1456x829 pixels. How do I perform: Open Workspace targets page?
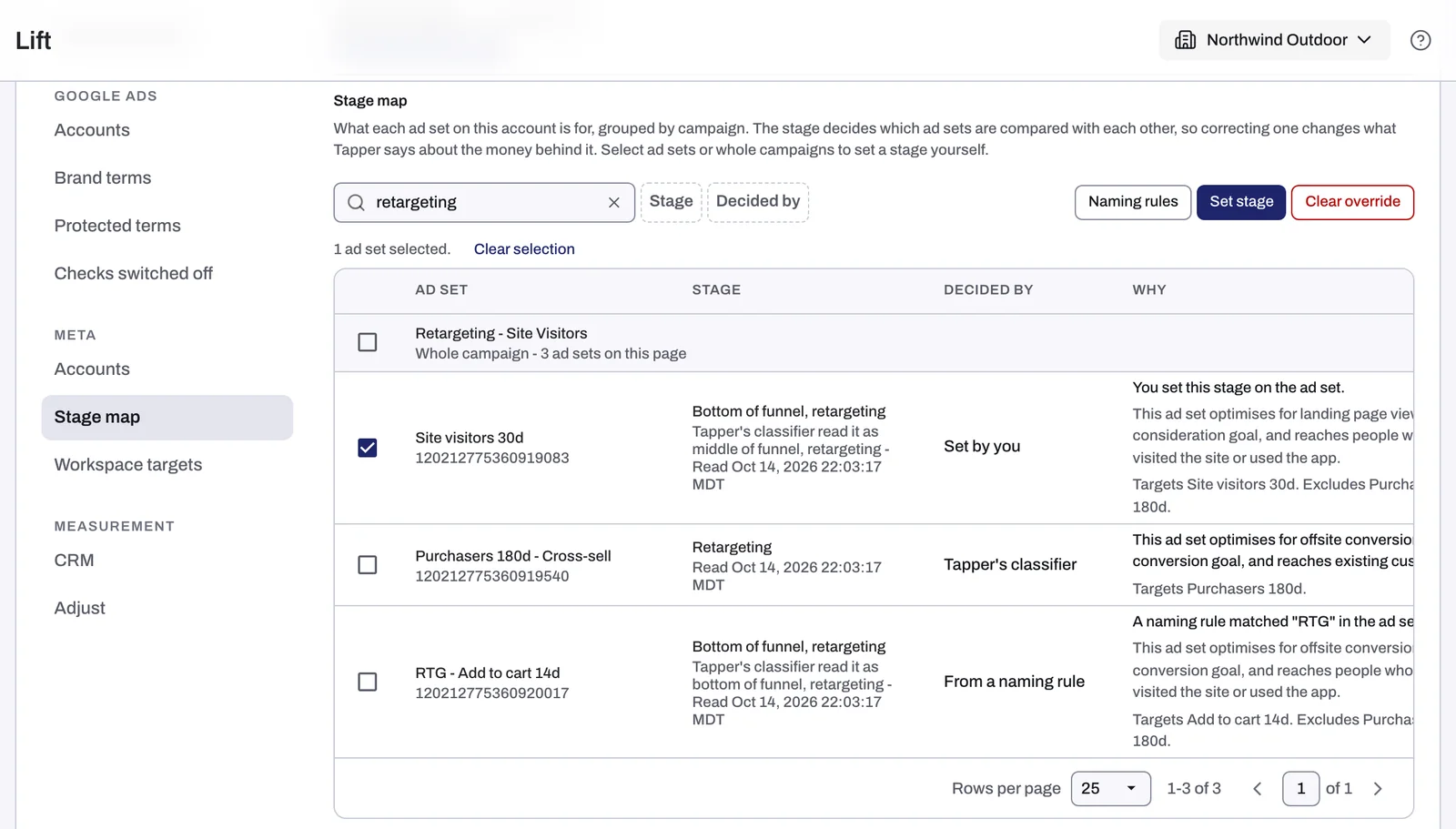point(128,465)
